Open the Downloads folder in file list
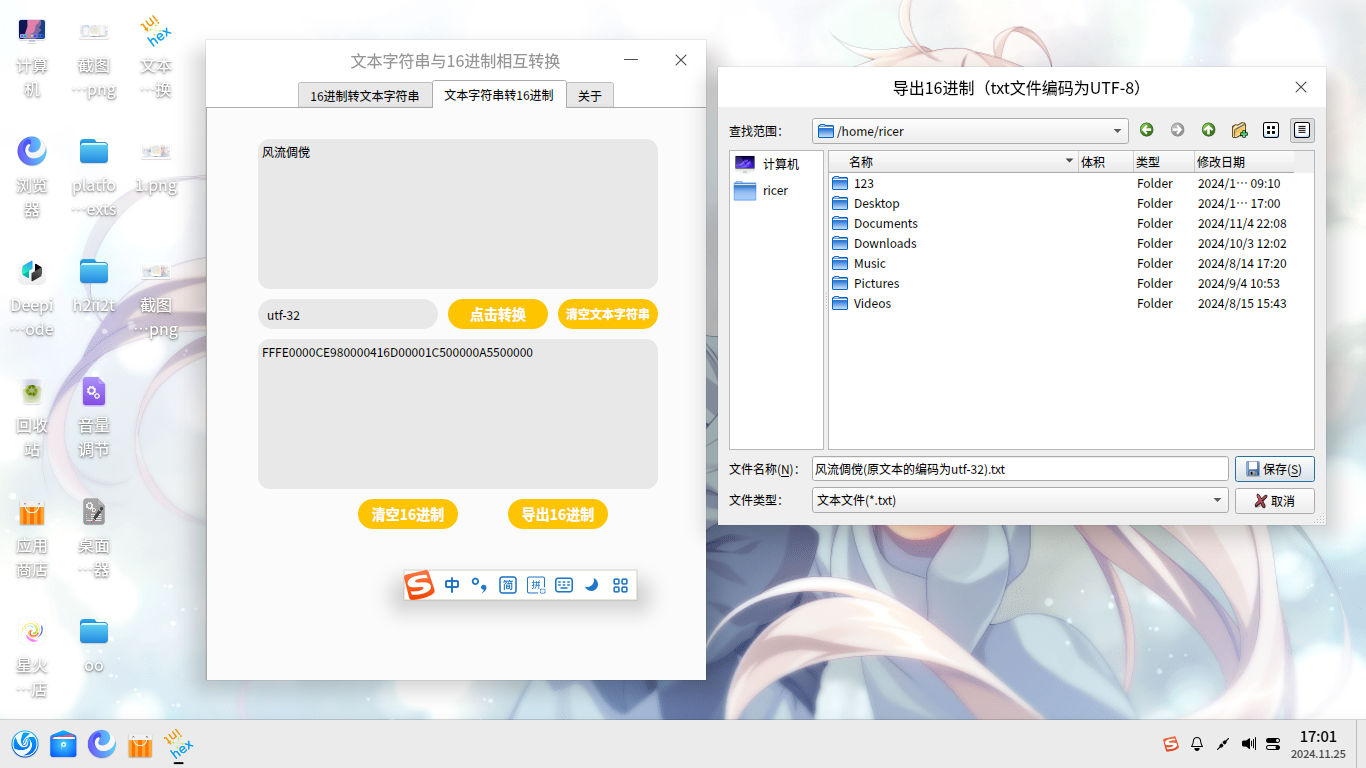 pyautogui.click(x=884, y=243)
